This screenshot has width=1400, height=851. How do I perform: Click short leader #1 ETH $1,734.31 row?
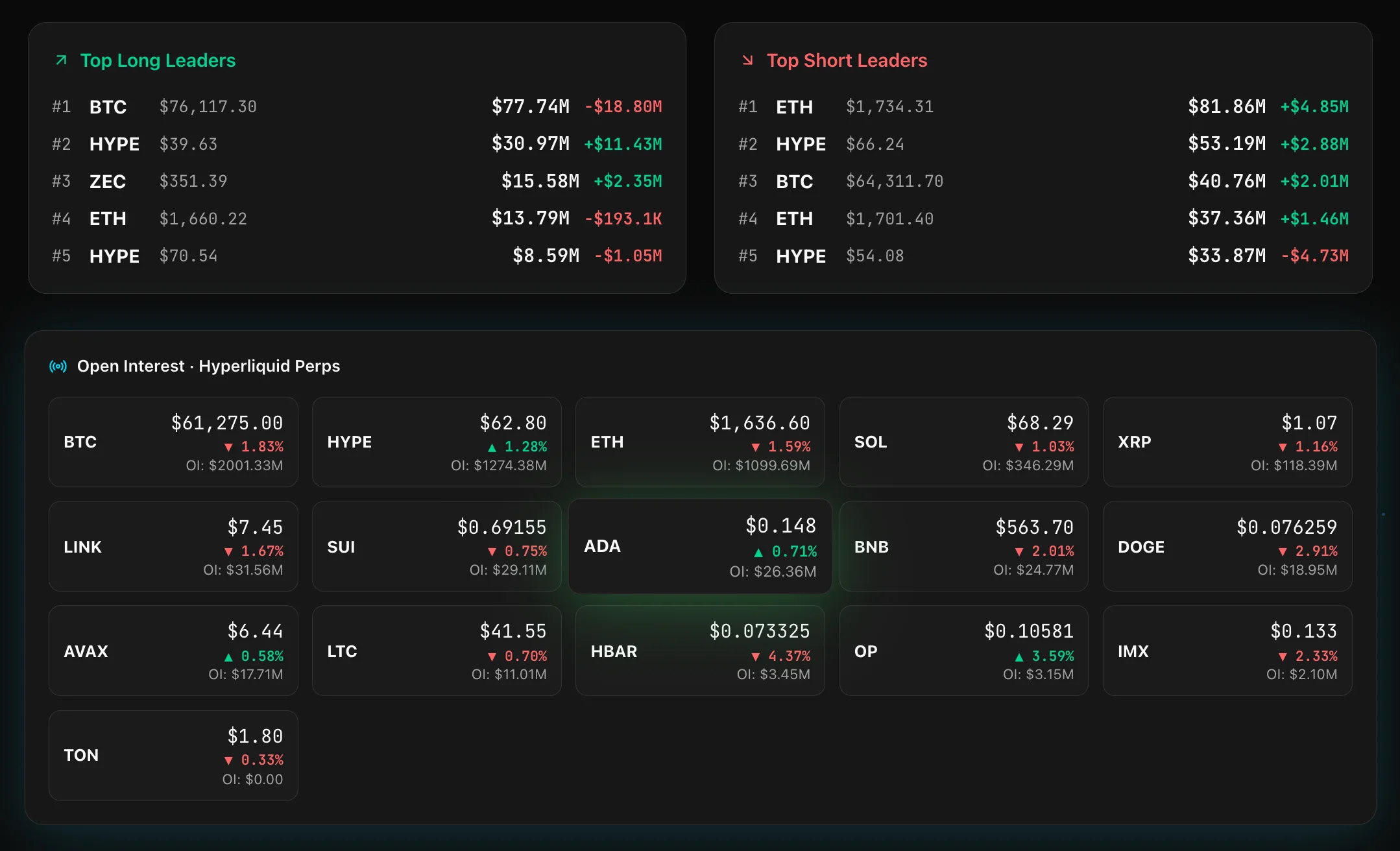[x=1043, y=107]
